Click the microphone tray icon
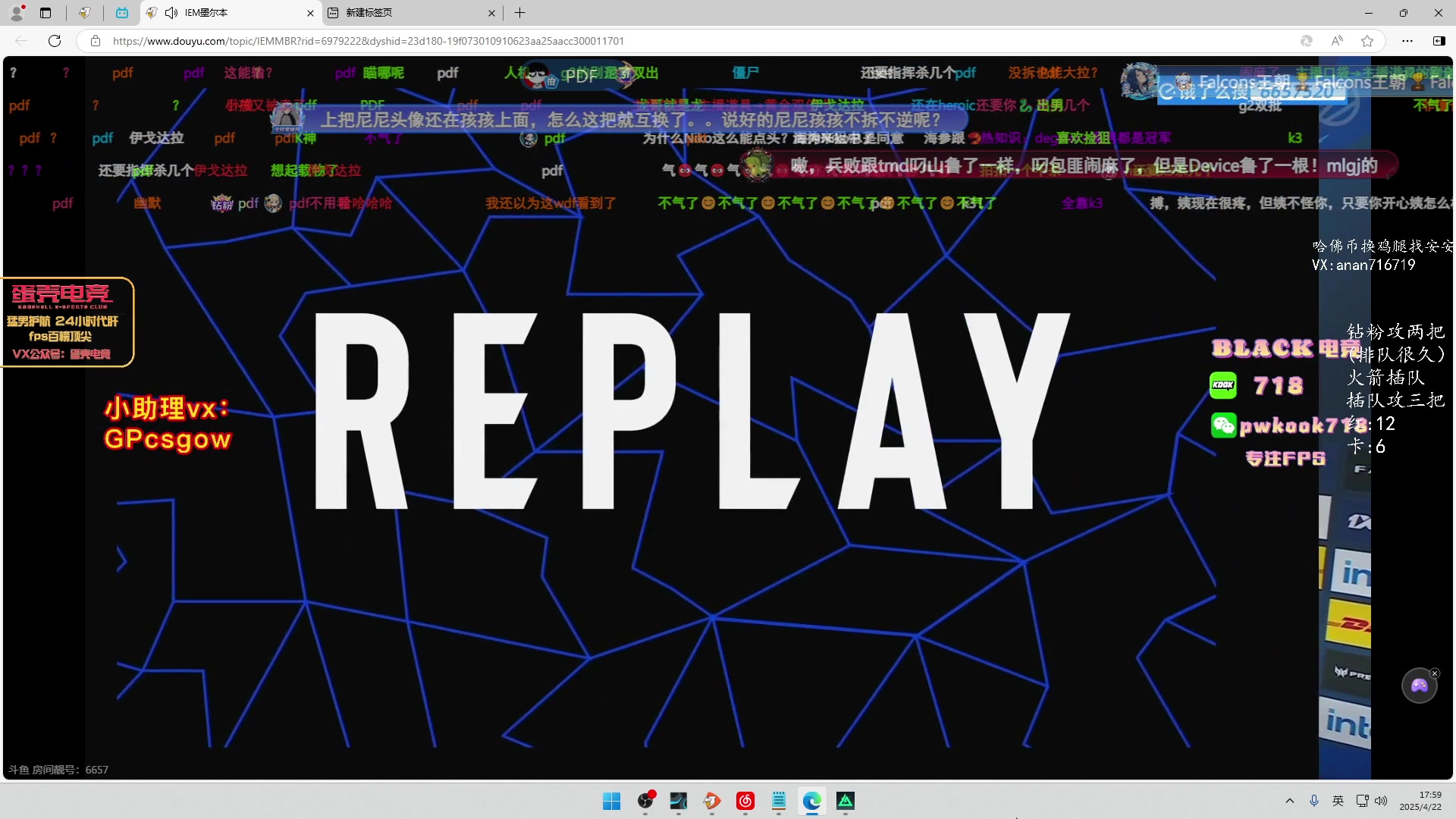The height and width of the screenshot is (819, 1456). click(1314, 801)
